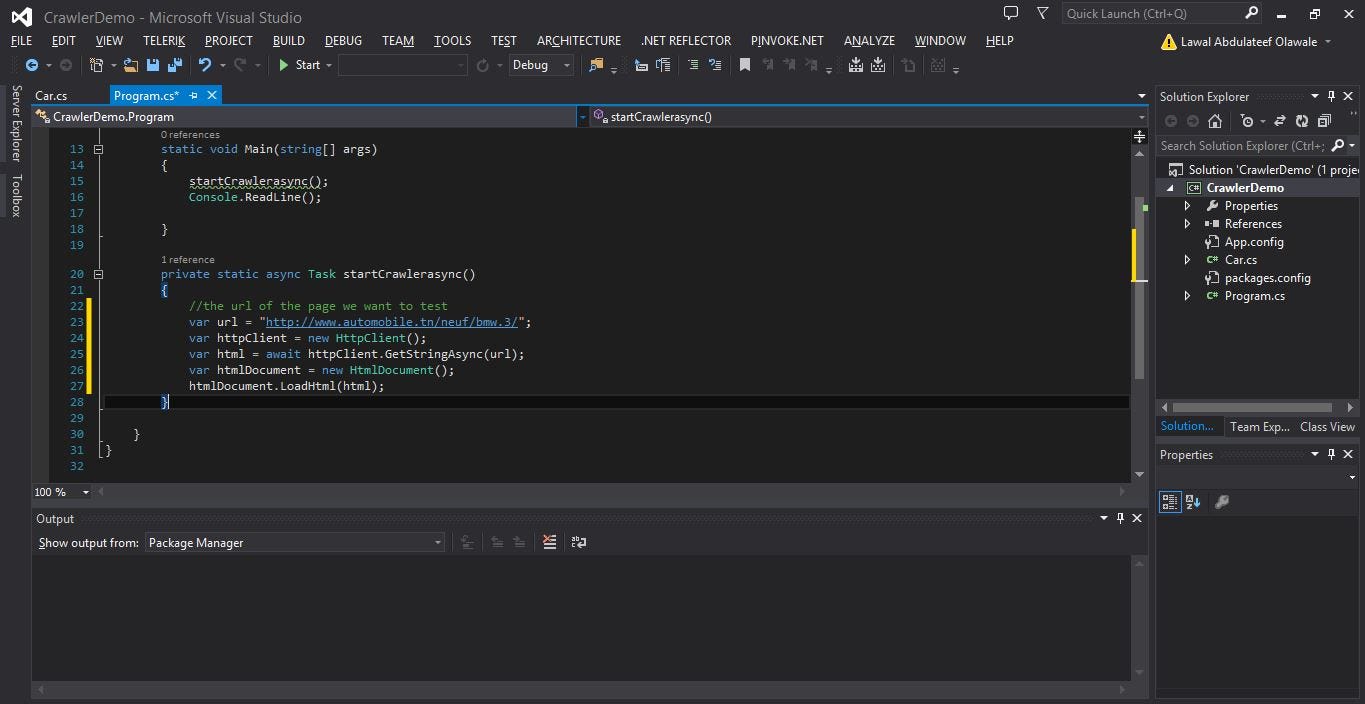Toggle auto-hide pin on Solution Explorer panel
1365x704 pixels.
[1332, 96]
